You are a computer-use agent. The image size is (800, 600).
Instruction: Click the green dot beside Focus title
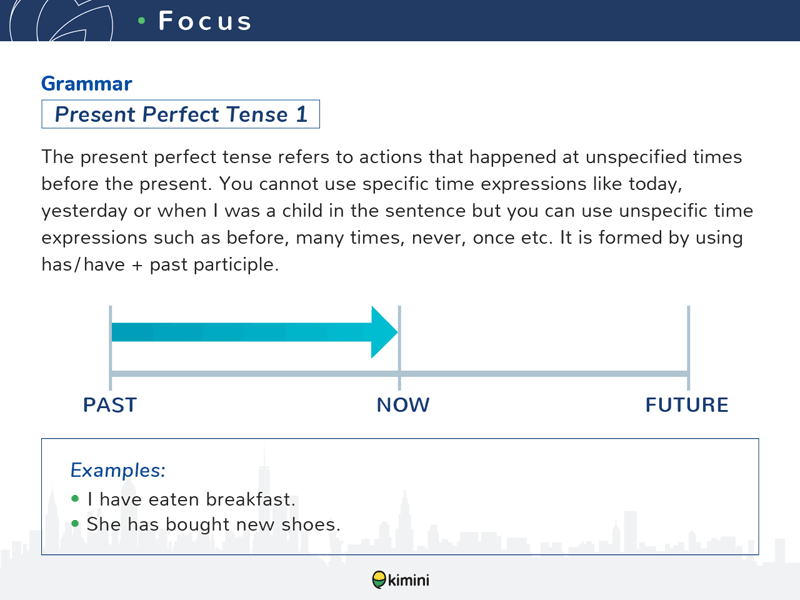coord(142,21)
